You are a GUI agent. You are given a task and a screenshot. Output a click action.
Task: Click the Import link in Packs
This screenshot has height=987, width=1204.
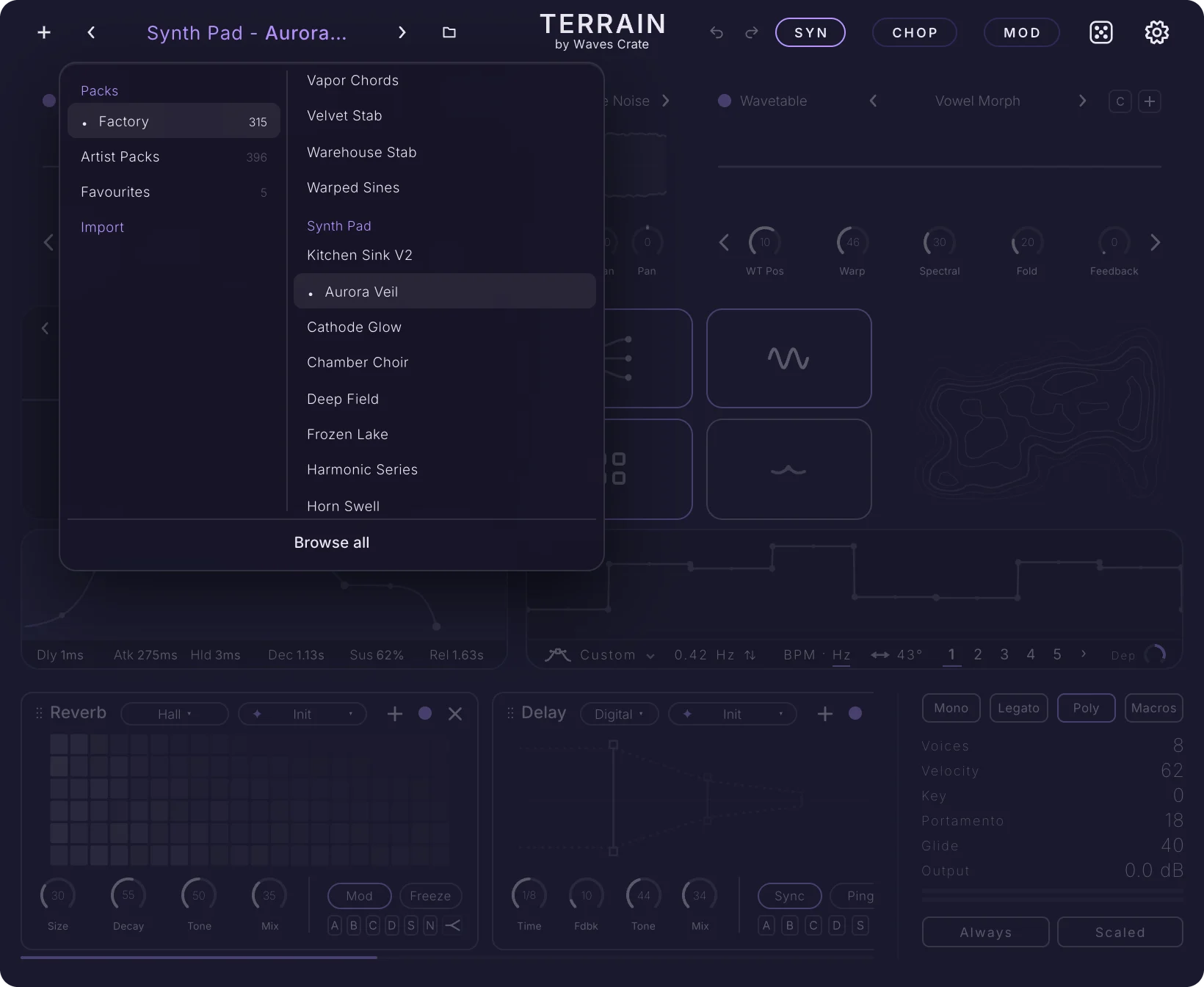pyautogui.click(x=102, y=227)
